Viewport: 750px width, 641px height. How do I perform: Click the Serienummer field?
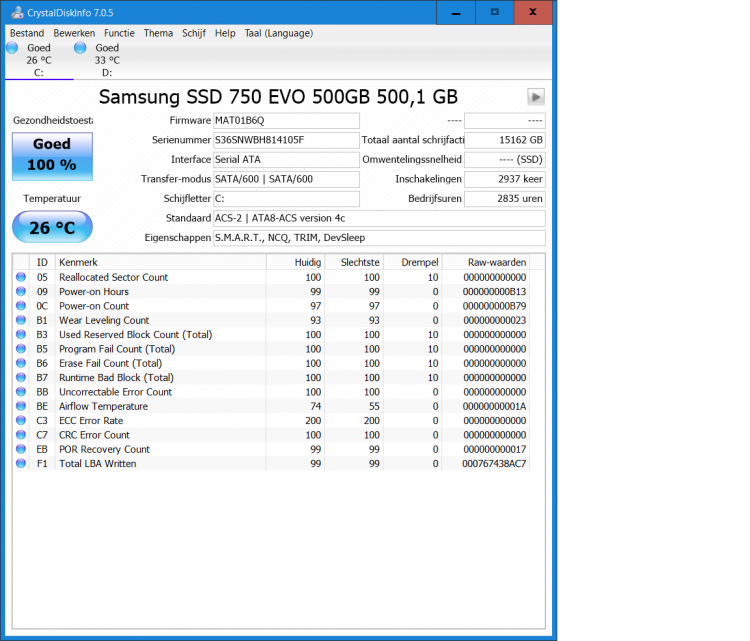pyautogui.click(x=286, y=140)
